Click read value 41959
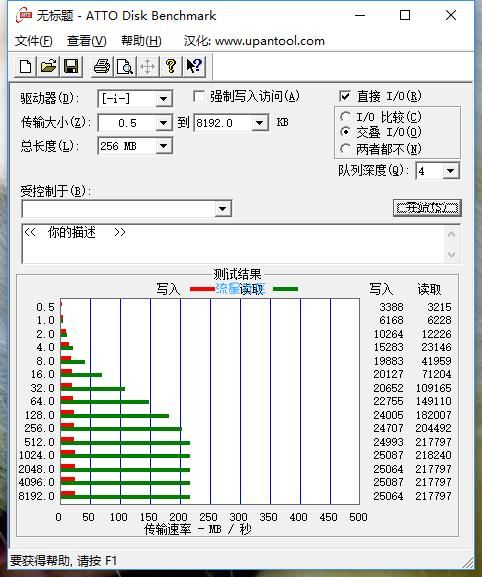This screenshot has height=577, width=482. click(436, 361)
